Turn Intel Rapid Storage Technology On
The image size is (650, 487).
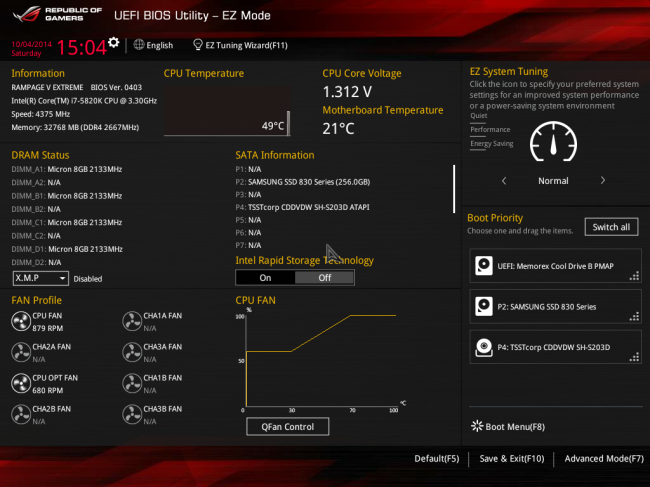pos(265,278)
